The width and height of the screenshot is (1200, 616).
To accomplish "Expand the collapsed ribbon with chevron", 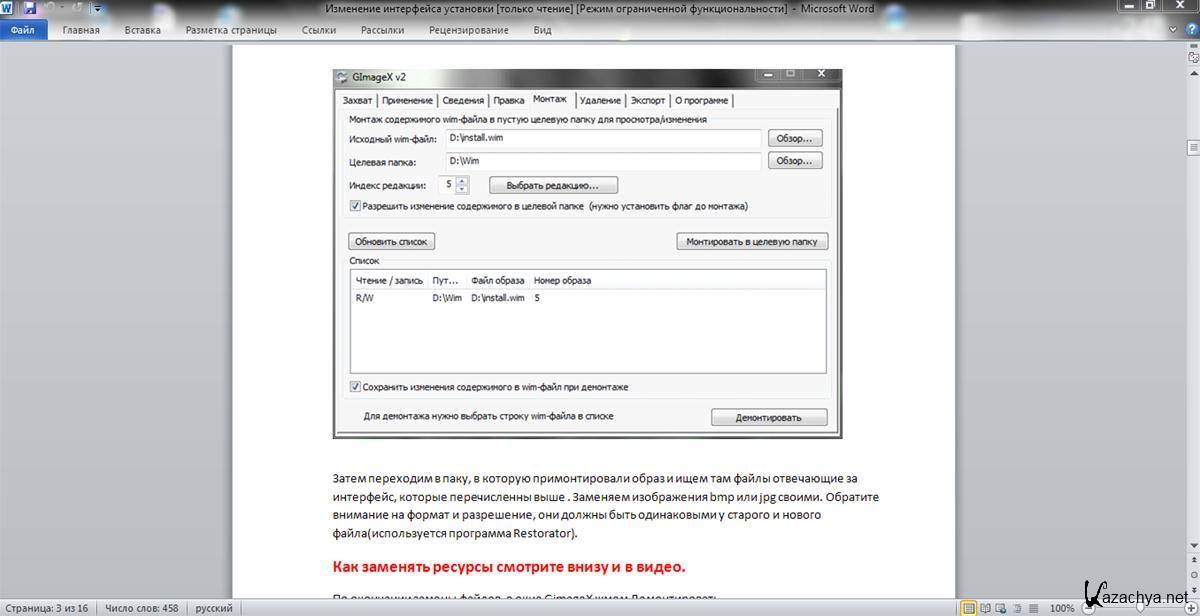I will pos(1171,30).
